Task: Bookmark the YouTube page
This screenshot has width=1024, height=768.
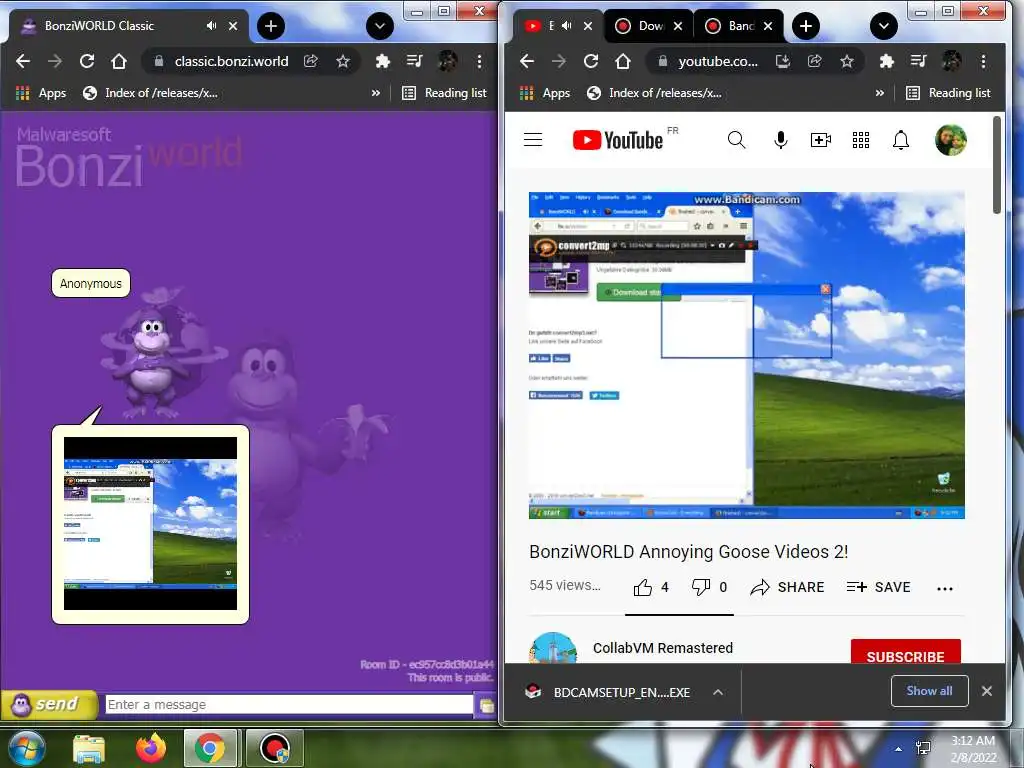Action: click(847, 61)
